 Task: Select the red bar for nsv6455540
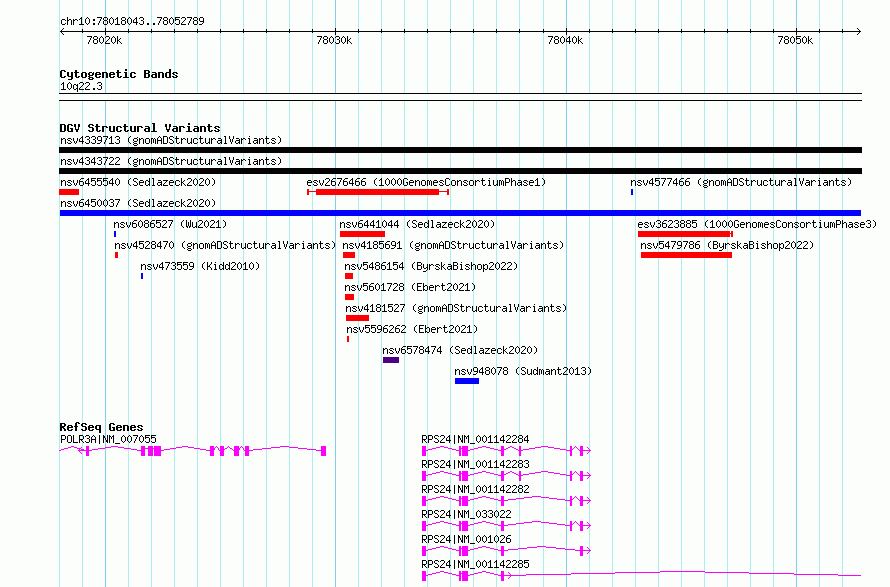[69, 192]
